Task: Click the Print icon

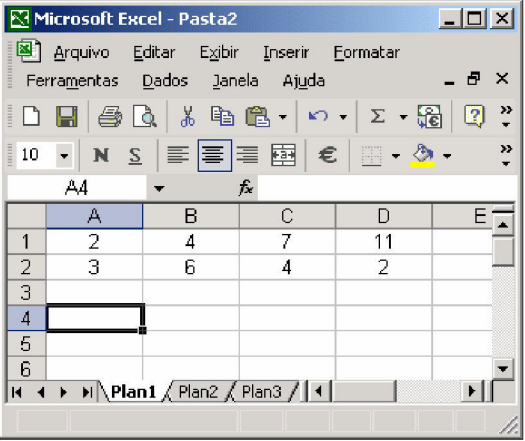Action: (x=110, y=116)
